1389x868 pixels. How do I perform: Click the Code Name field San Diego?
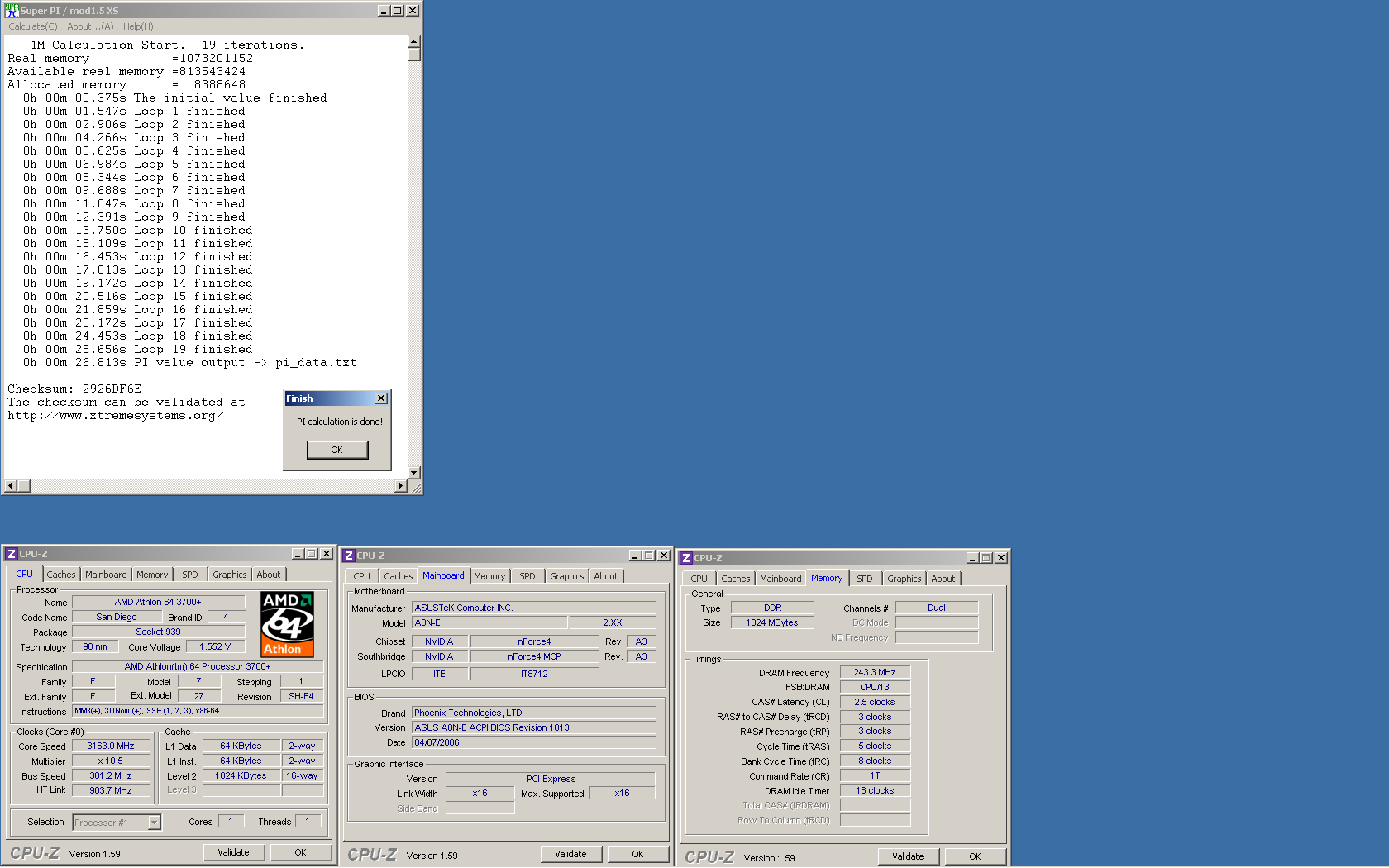[x=117, y=617]
